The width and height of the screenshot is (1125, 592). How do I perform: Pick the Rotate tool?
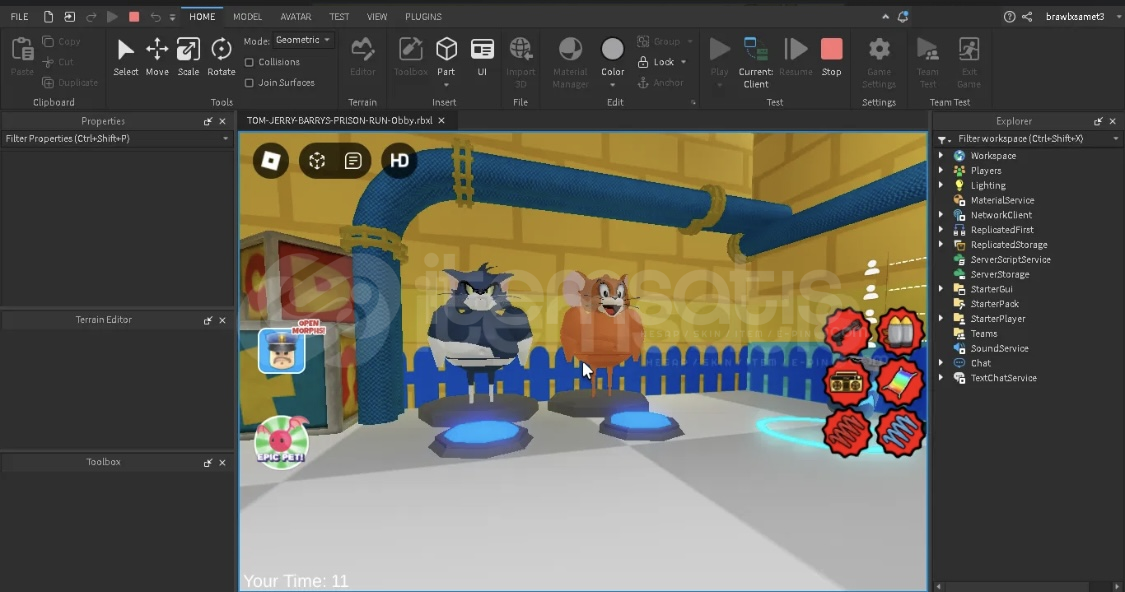221,57
